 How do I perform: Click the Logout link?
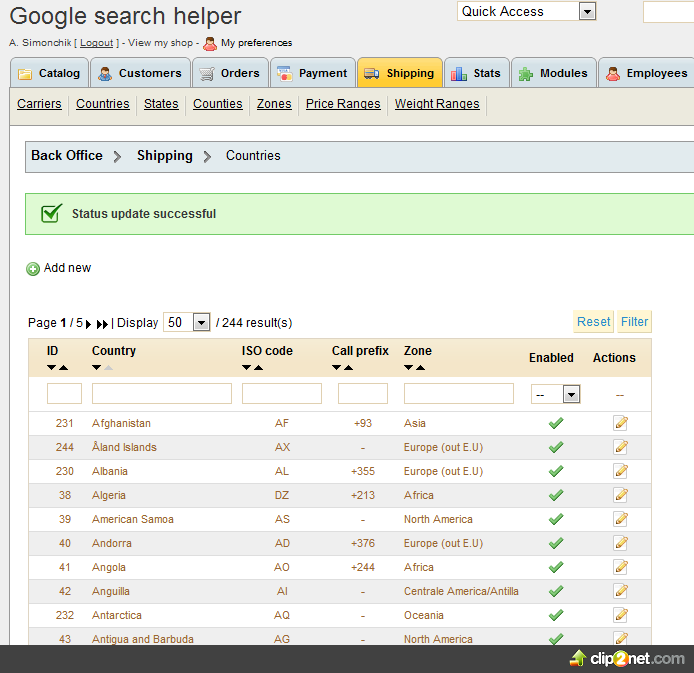coord(96,43)
